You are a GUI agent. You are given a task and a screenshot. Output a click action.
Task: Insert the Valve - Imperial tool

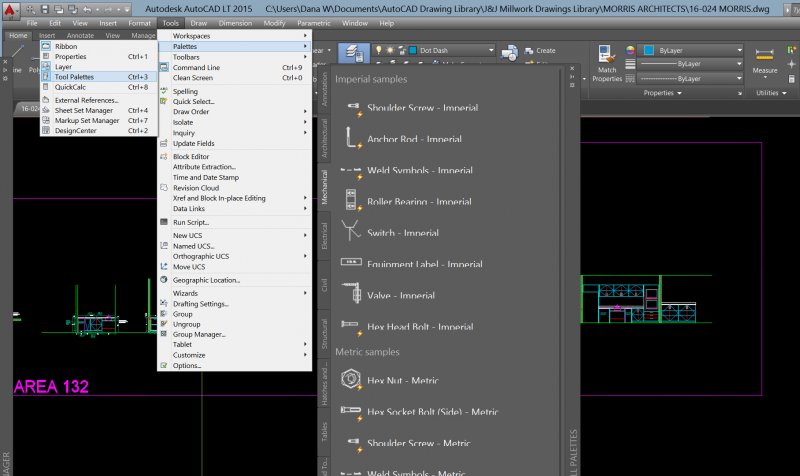388,295
